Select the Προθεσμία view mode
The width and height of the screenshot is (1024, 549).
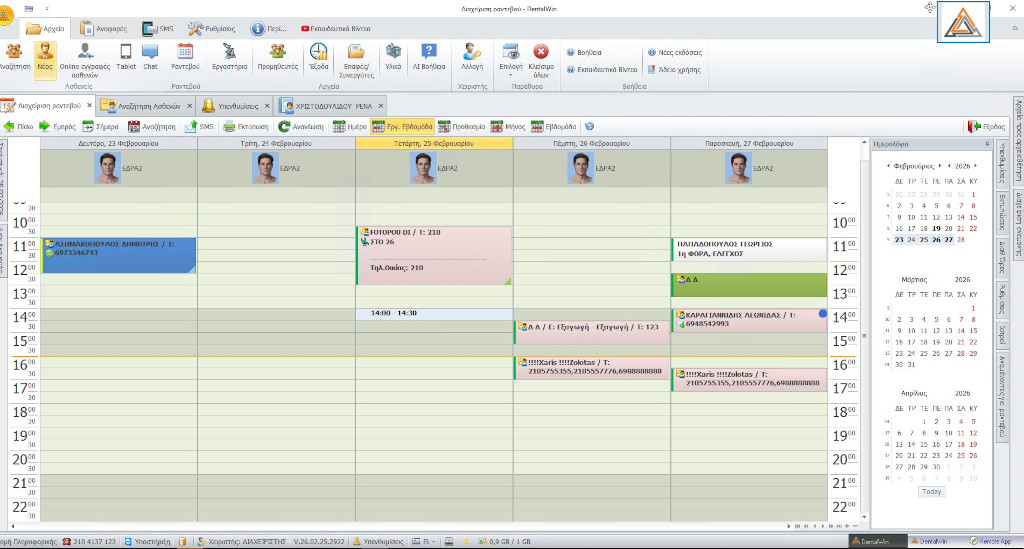(x=461, y=127)
